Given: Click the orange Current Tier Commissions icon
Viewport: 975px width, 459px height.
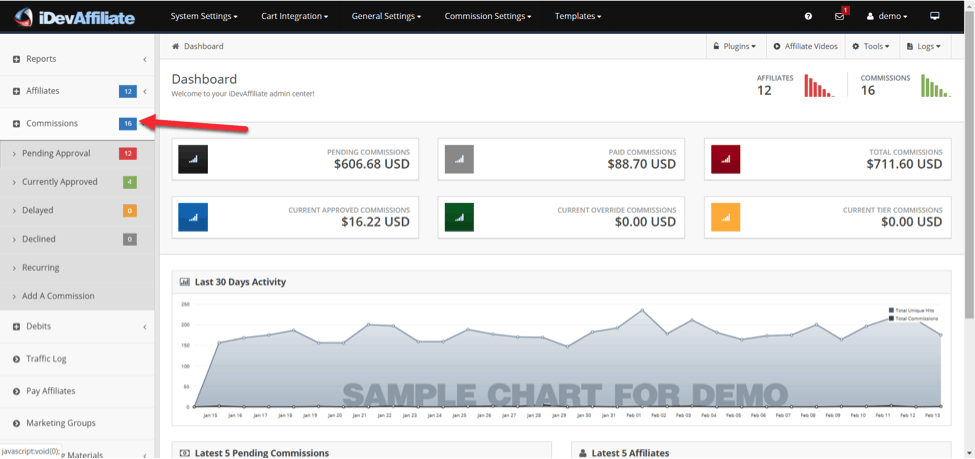Looking at the screenshot, I should pyautogui.click(x=726, y=217).
